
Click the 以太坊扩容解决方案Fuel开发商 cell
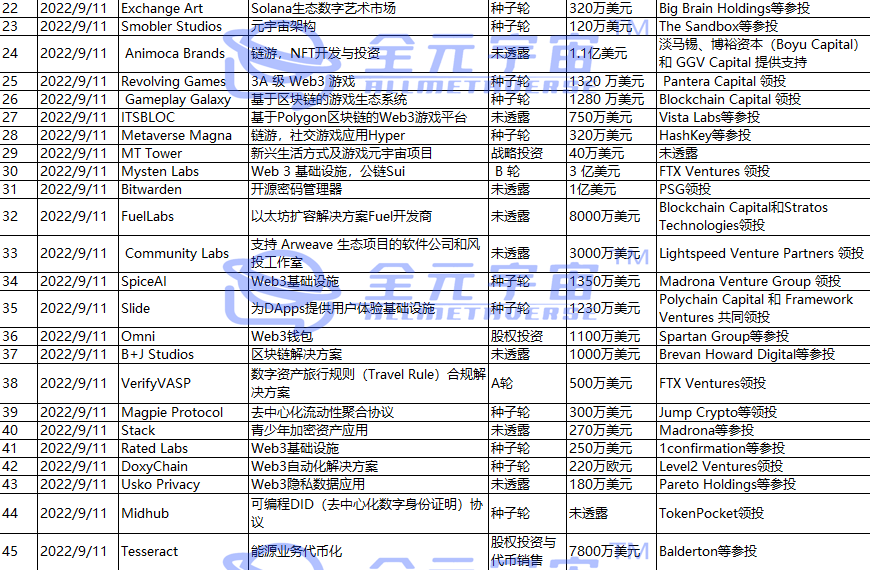pyautogui.click(x=368, y=216)
